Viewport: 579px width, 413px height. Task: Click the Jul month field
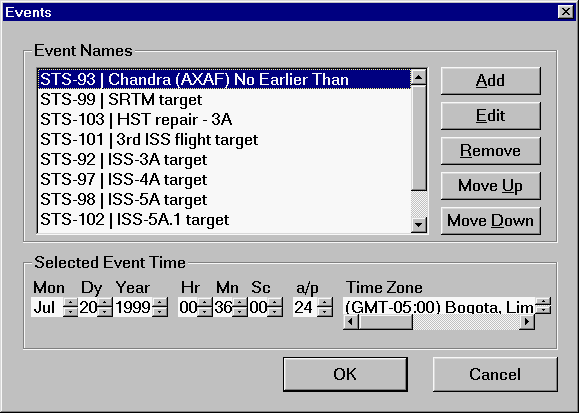coord(47,307)
